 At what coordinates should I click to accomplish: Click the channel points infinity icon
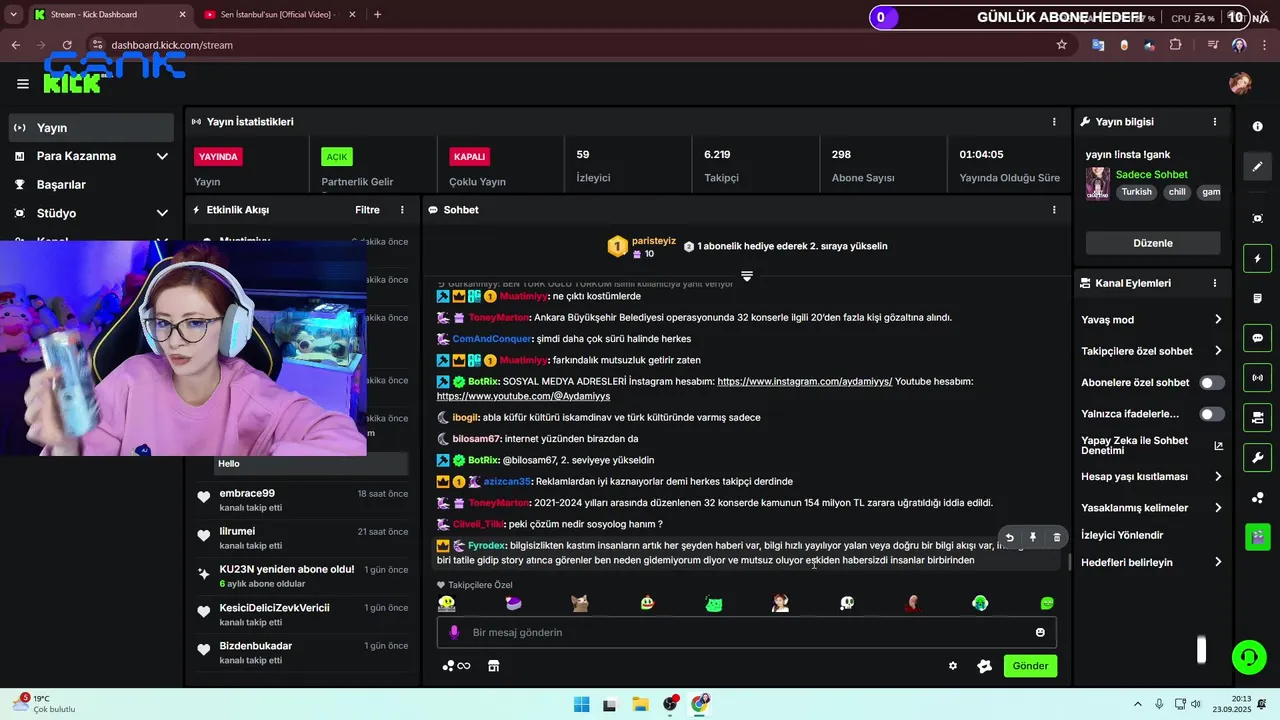(456, 666)
